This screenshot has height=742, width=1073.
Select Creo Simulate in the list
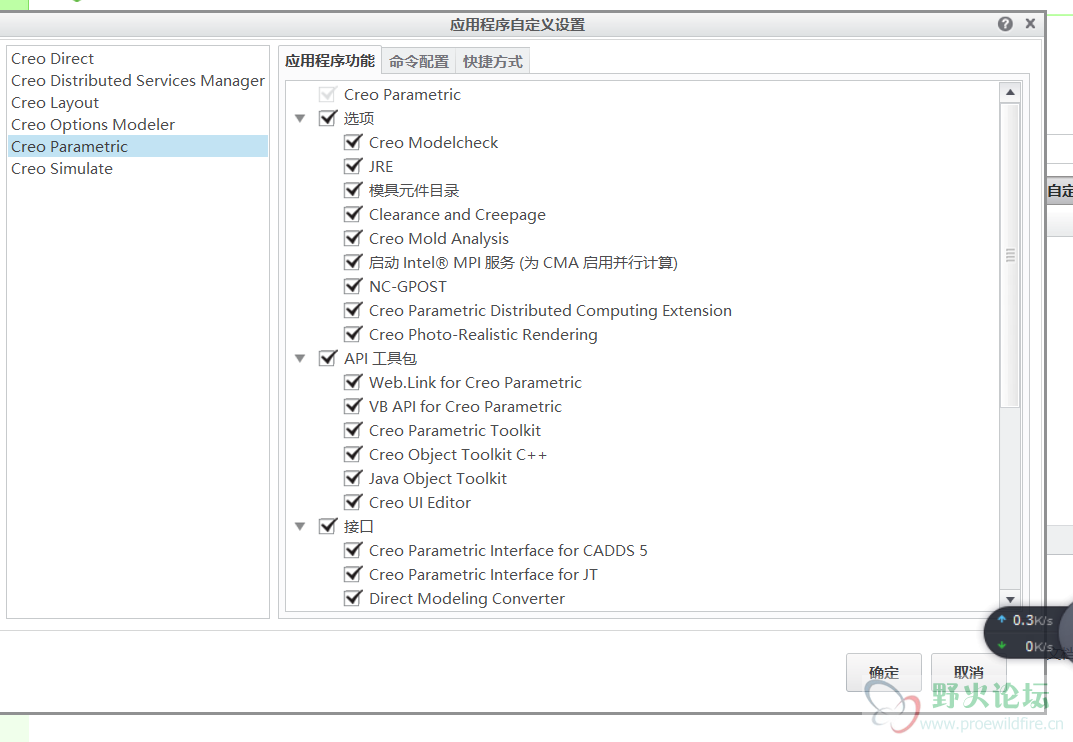pyautogui.click(x=138, y=168)
